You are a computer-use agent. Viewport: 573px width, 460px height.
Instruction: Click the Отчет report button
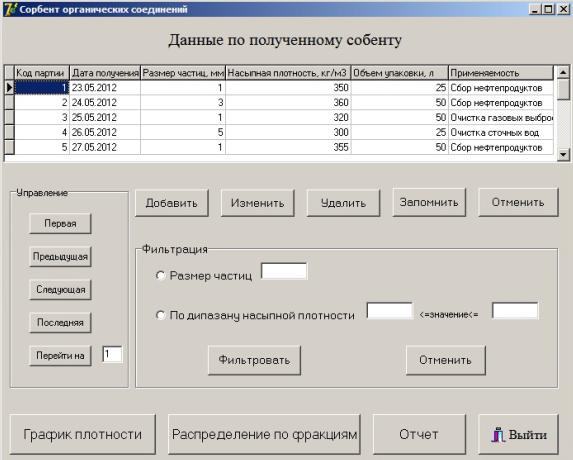419,434
